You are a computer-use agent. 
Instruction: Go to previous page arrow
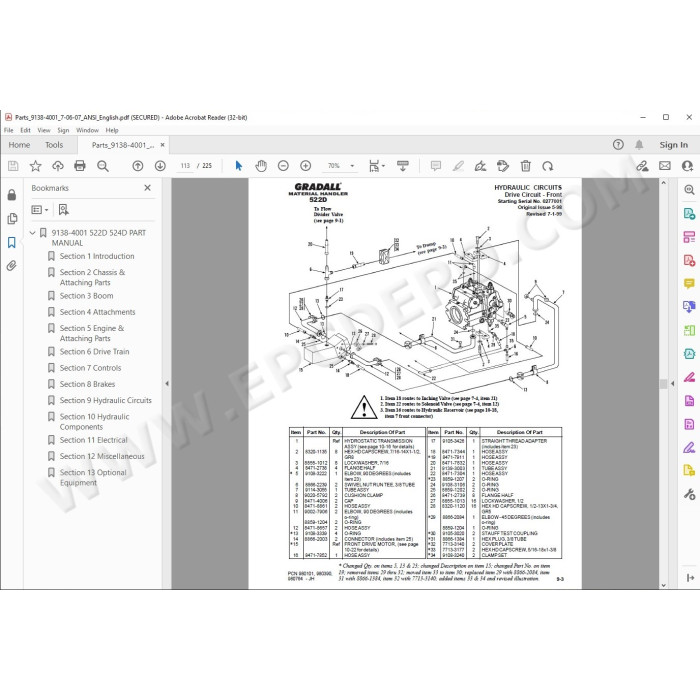[138, 166]
